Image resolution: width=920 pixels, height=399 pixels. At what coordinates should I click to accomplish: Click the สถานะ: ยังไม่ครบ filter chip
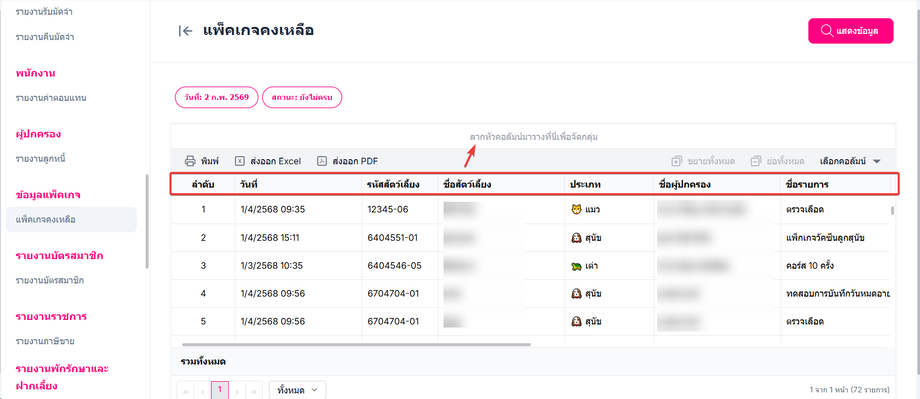pyautogui.click(x=302, y=98)
